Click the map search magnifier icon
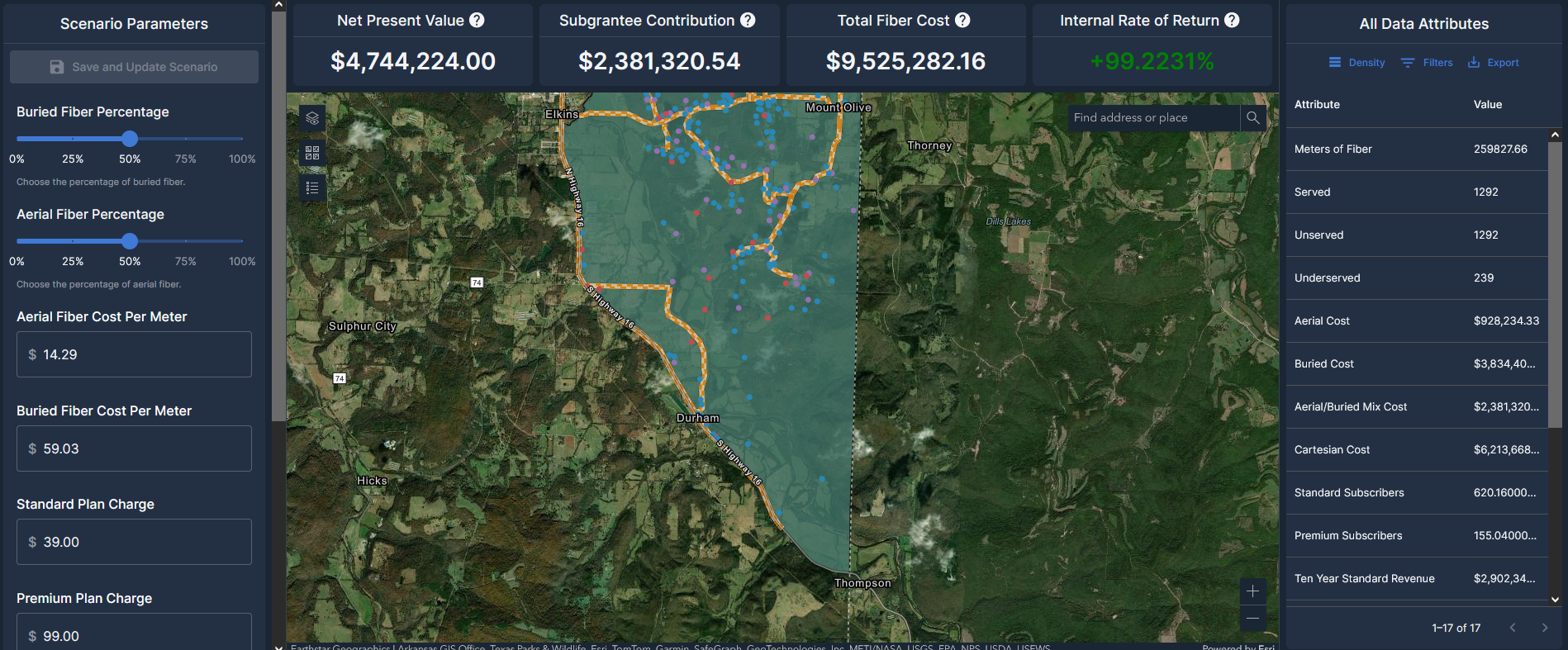1568x650 pixels. pyautogui.click(x=1252, y=118)
